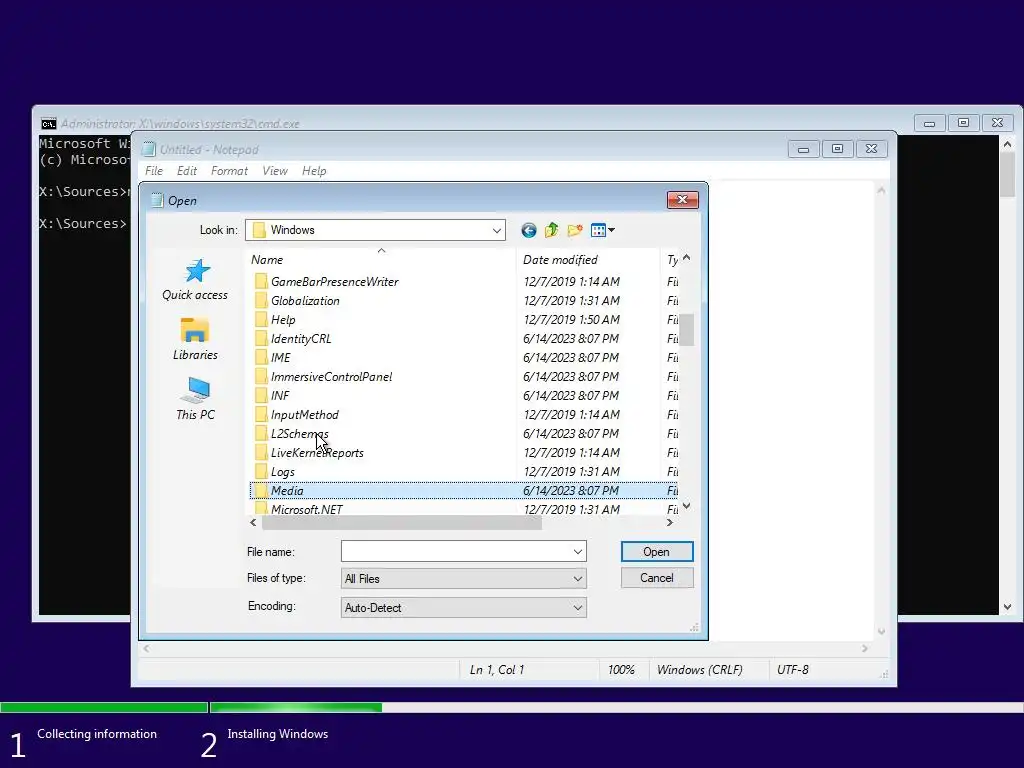Select the Globalization folder icon
This screenshot has height=768, width=1024.
tap(261, 300)
